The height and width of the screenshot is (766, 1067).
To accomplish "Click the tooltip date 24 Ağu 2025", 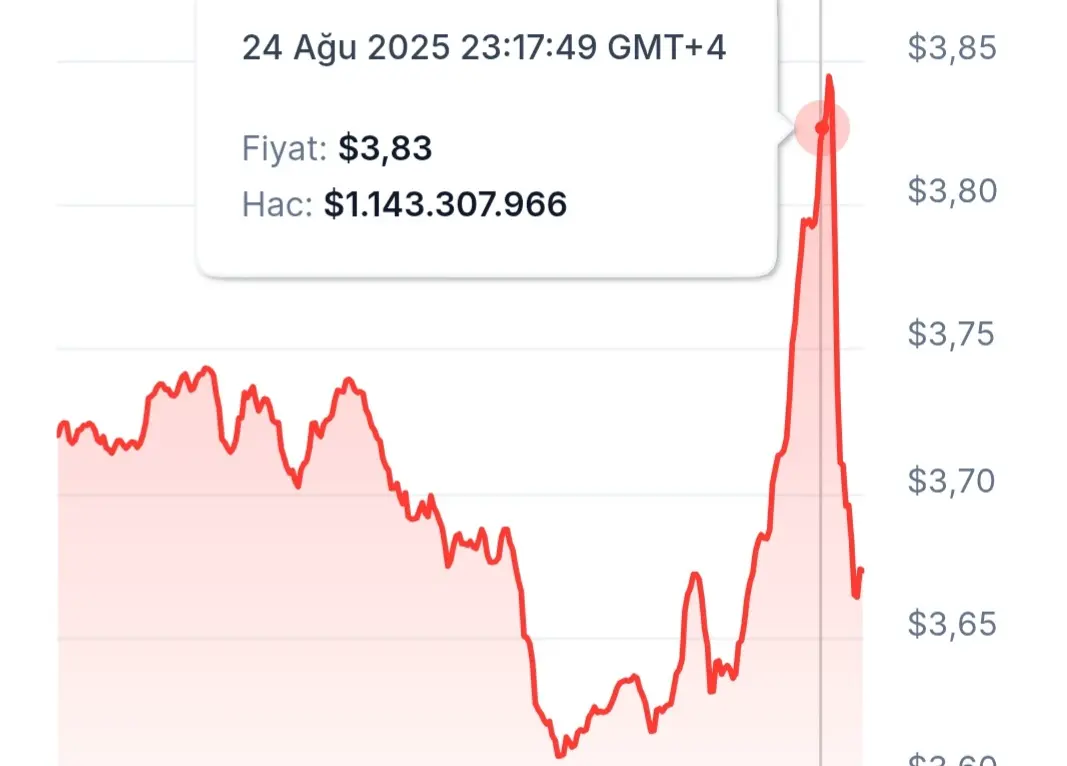I will (x=346, y=48).
